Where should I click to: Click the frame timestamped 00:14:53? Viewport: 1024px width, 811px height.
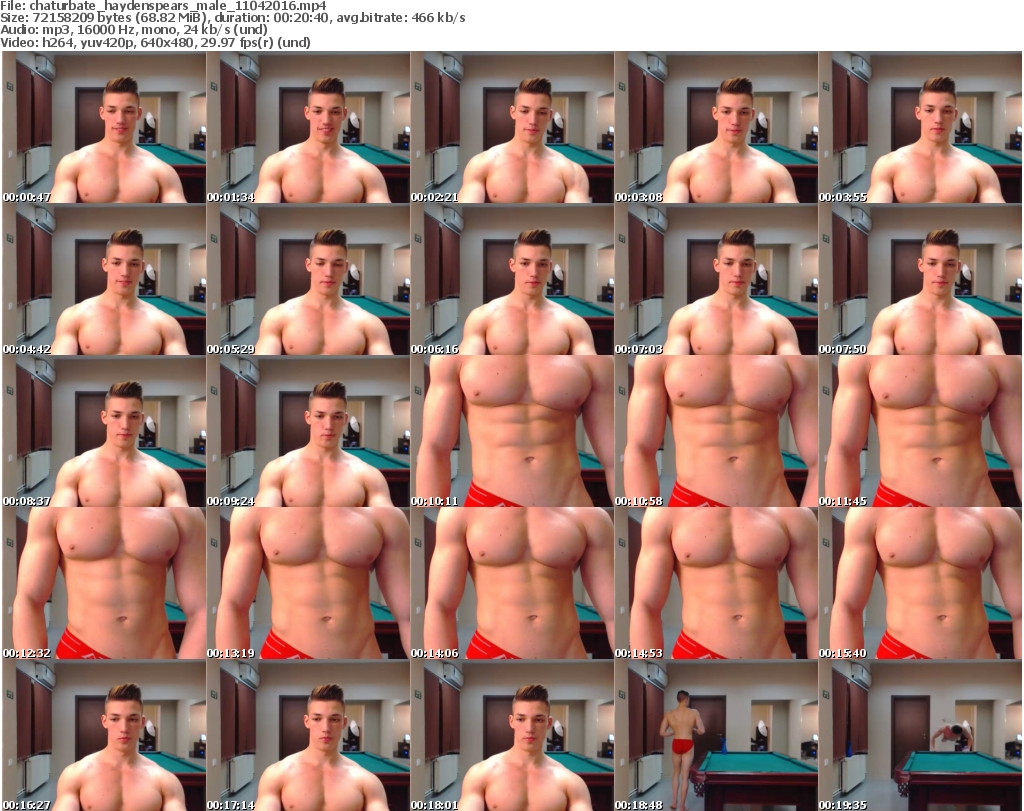tap(716, 583)
